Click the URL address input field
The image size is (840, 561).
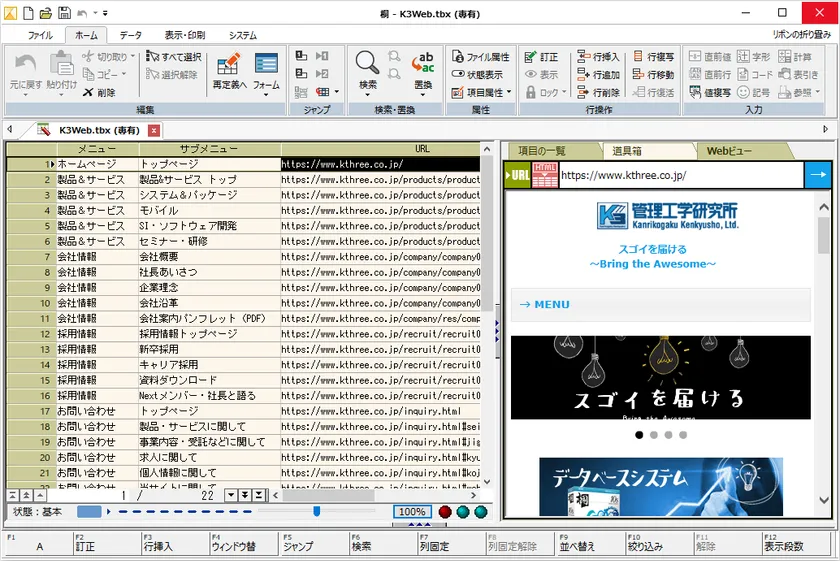(680, 175)
